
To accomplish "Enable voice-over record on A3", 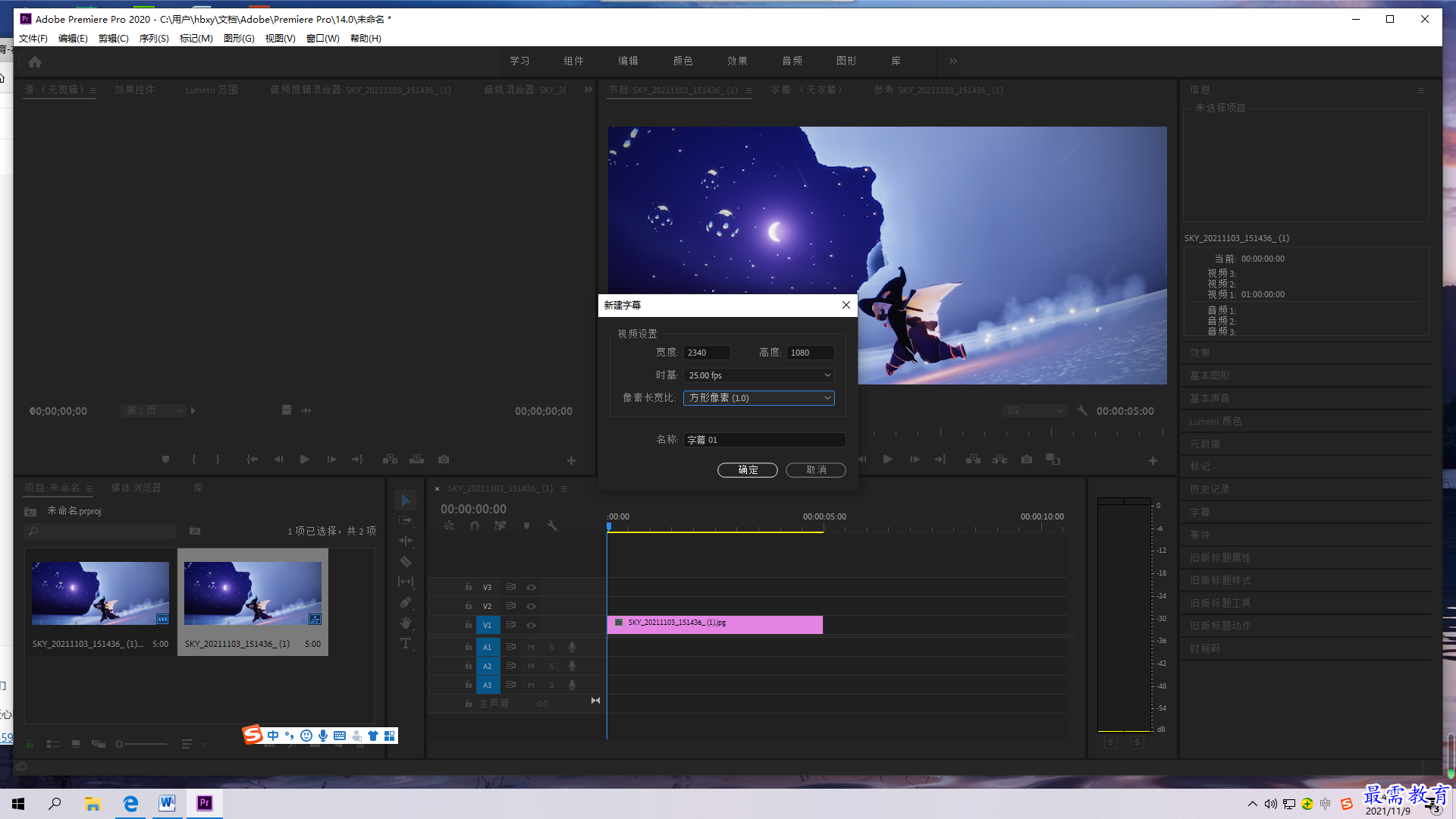I will (573, 685).
